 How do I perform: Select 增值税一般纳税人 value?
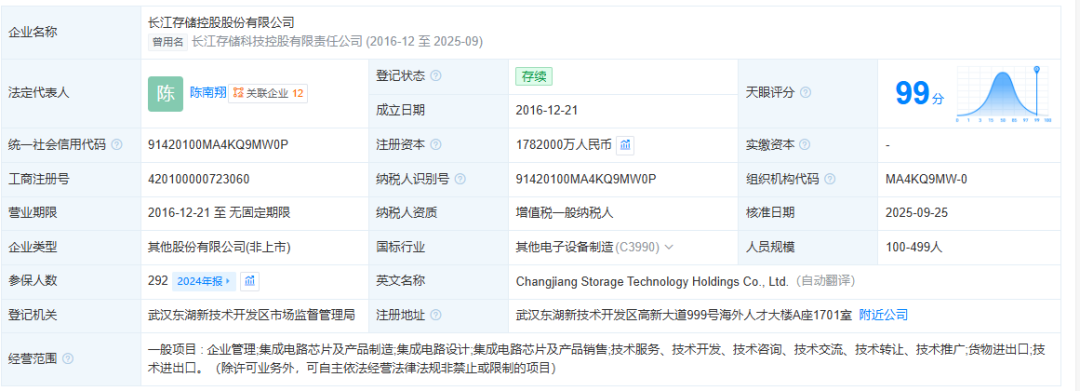click(564, 213)
